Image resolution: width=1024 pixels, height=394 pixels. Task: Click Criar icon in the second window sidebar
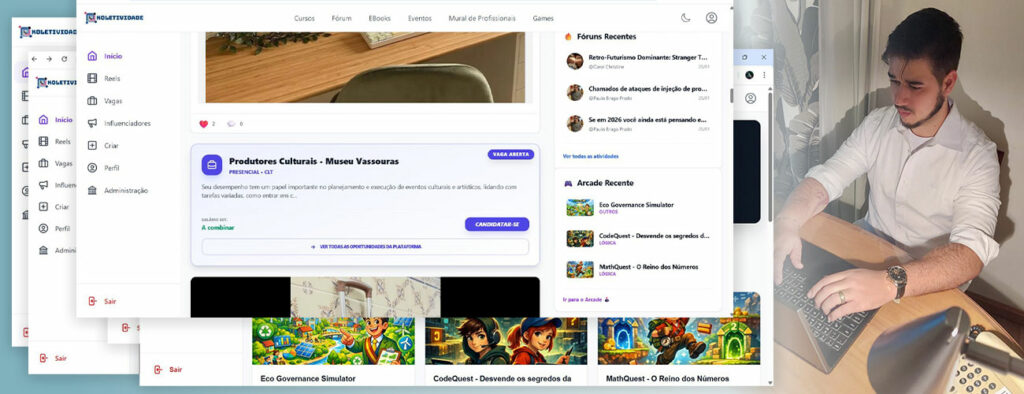click(43, 206)
